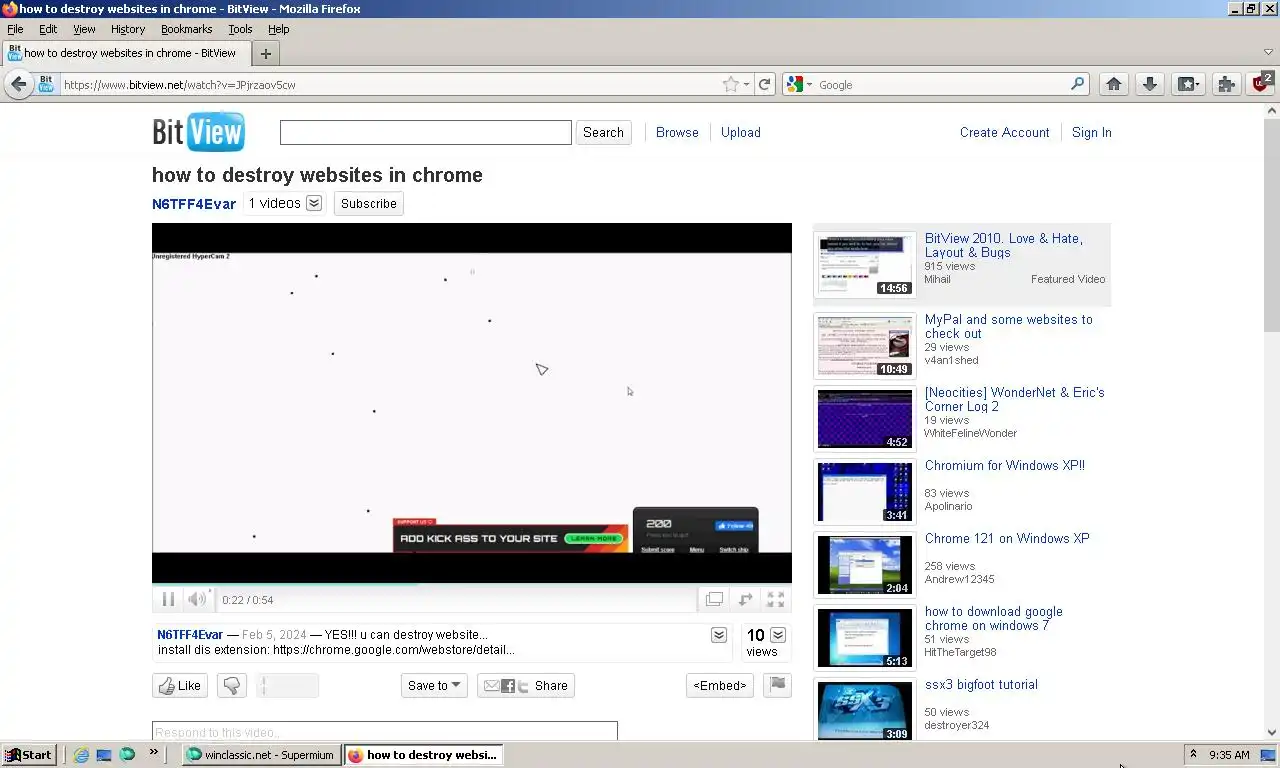Open the Windows Start menu
The height and width of the screenshot is (768, 1280).
28,755
